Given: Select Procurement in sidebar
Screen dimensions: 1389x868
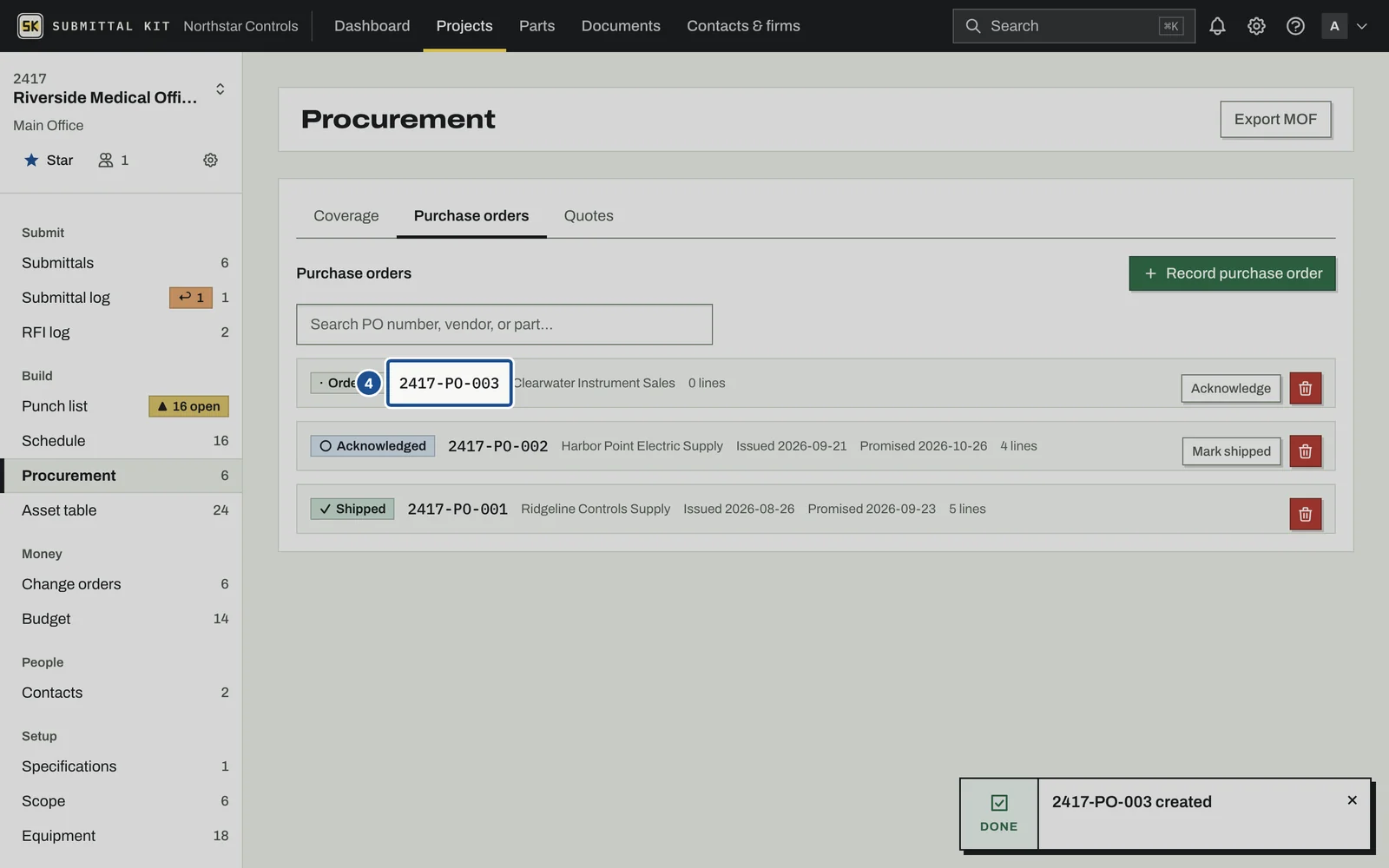Looking at the screenshot, I should pos(122,476).
